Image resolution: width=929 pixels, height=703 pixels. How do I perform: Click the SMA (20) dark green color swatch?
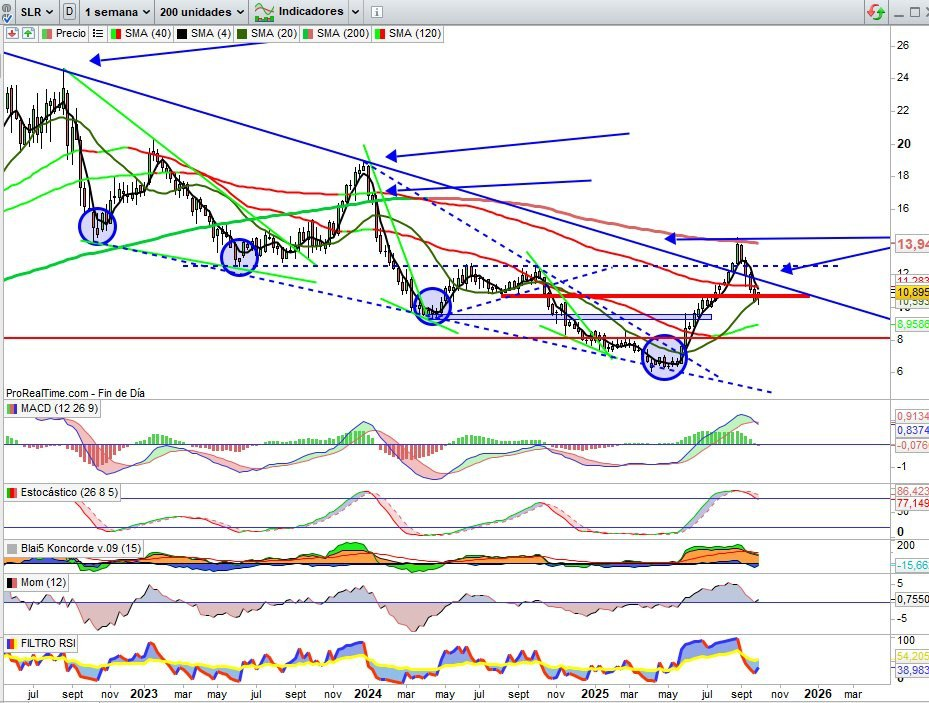241,33
